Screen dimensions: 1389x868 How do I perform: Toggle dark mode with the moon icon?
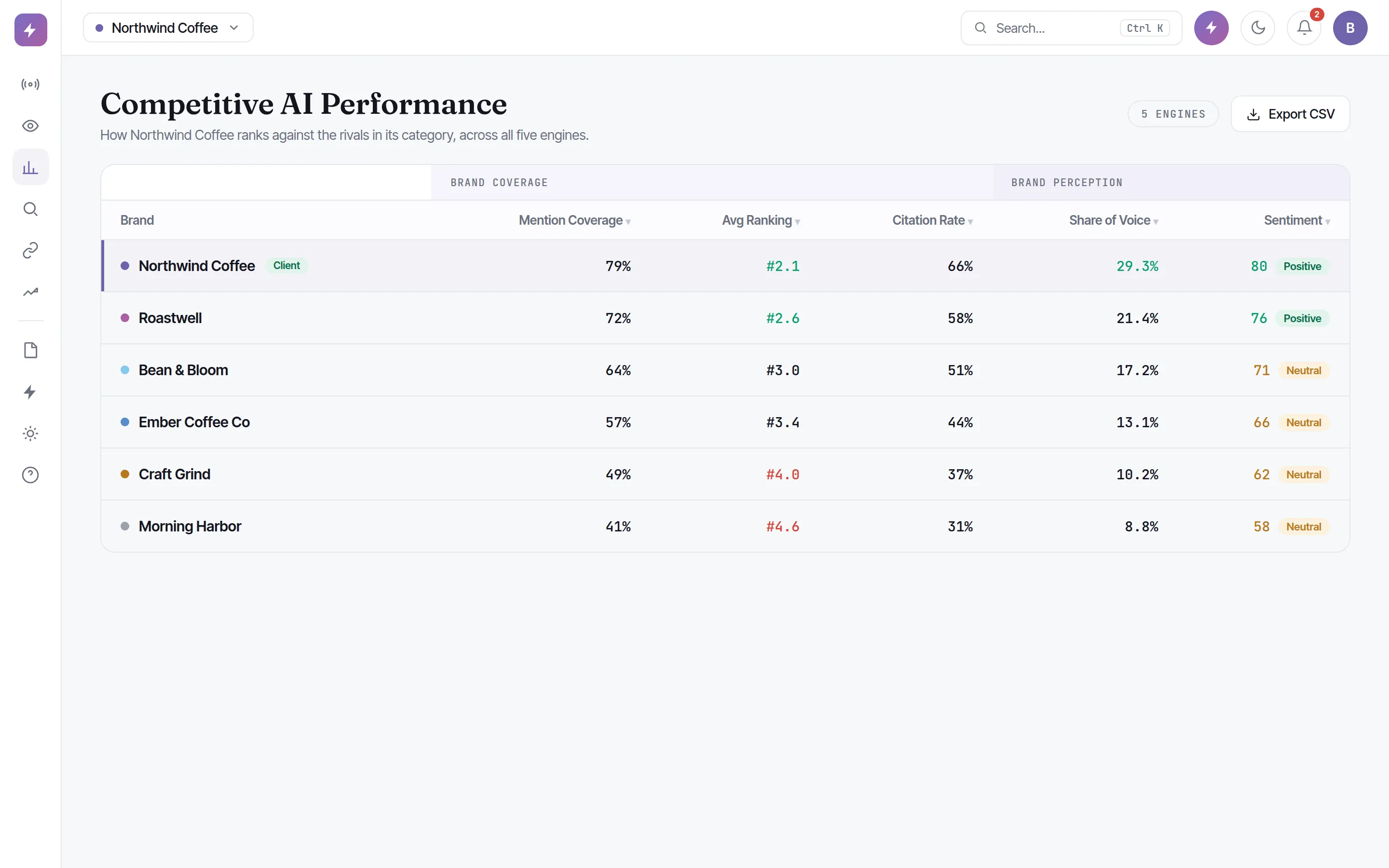pos(1257,27)
